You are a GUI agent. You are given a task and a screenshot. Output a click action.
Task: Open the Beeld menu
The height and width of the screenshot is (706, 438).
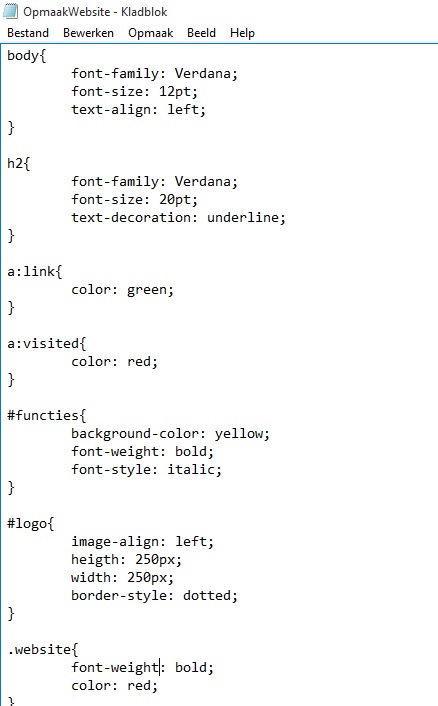point(201,33)
